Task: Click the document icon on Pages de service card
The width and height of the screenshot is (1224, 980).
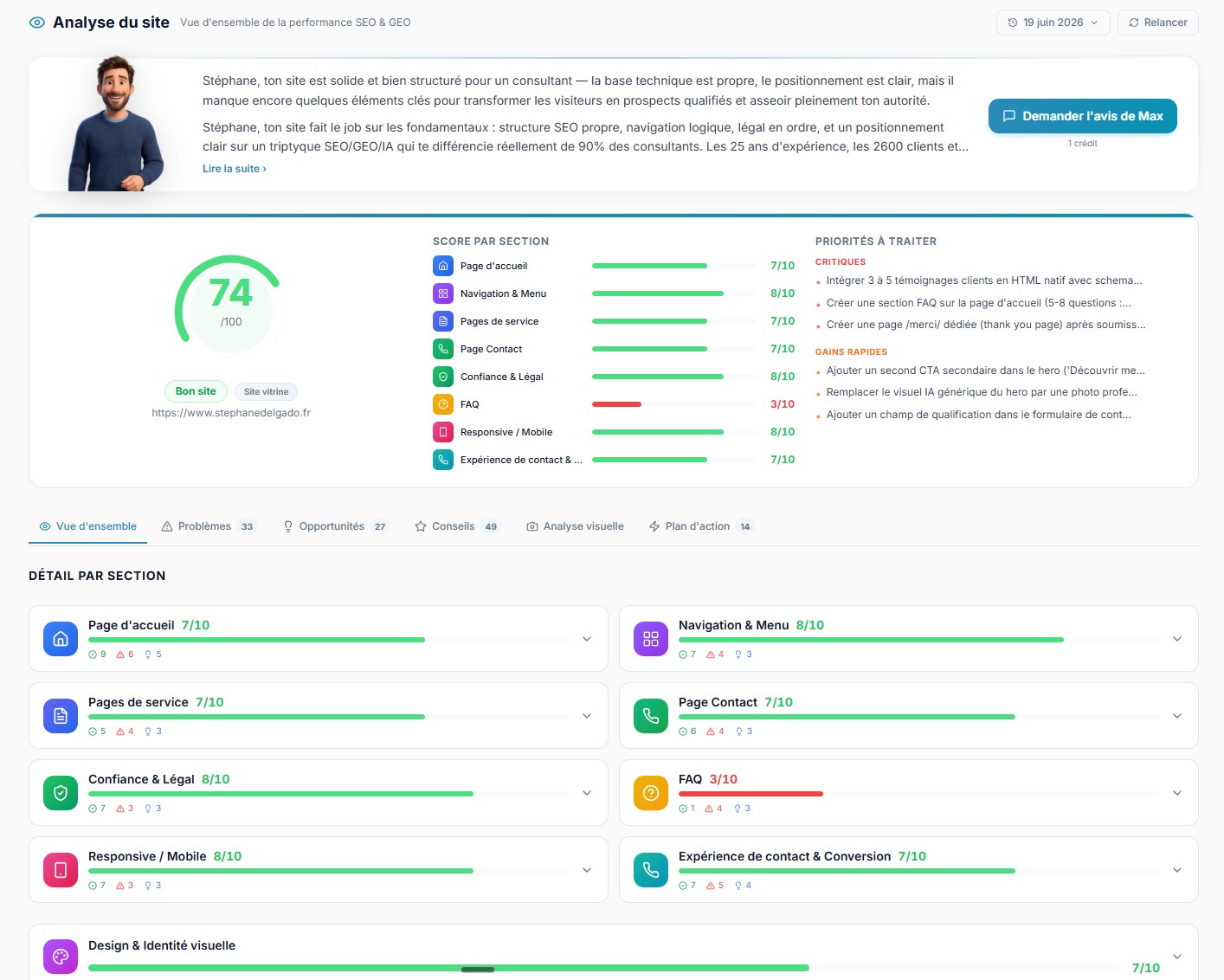Action: [x=61, y=716]
